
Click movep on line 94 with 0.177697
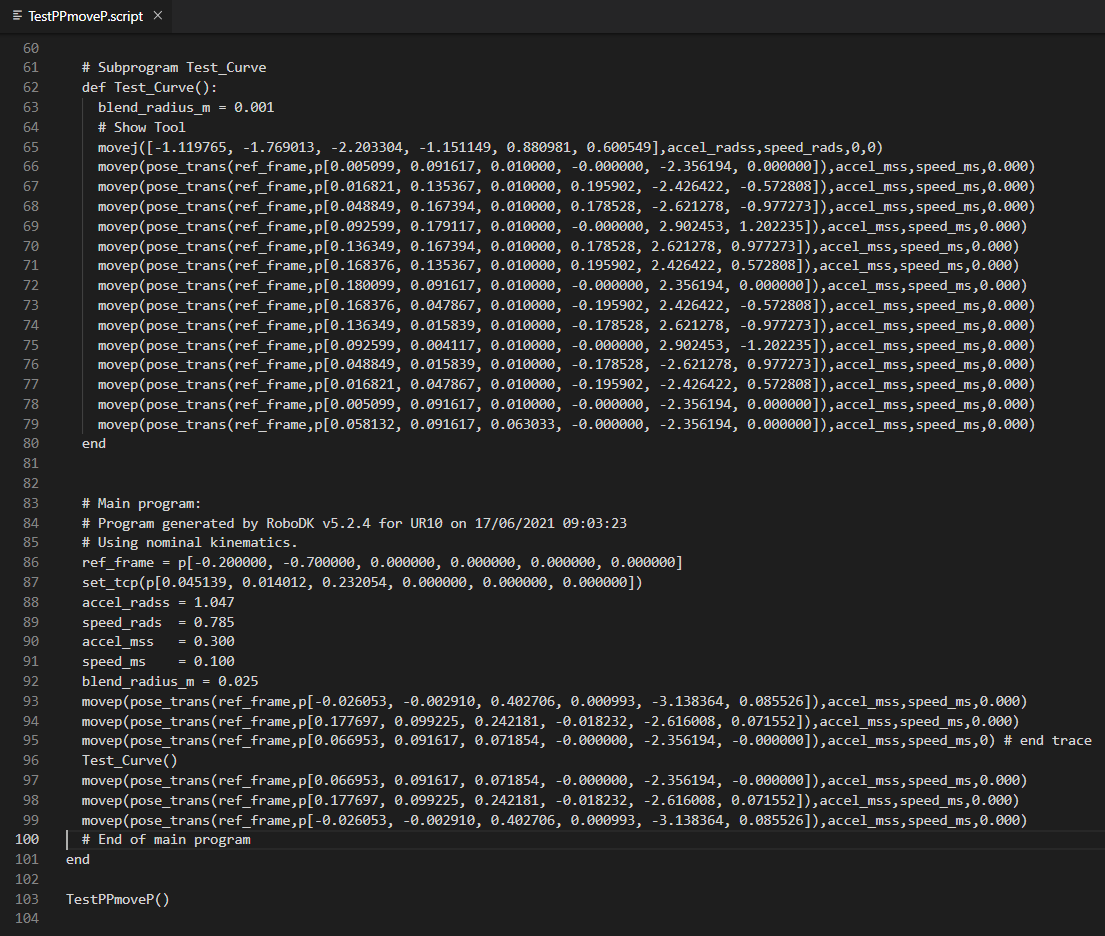tap(550, 722)
